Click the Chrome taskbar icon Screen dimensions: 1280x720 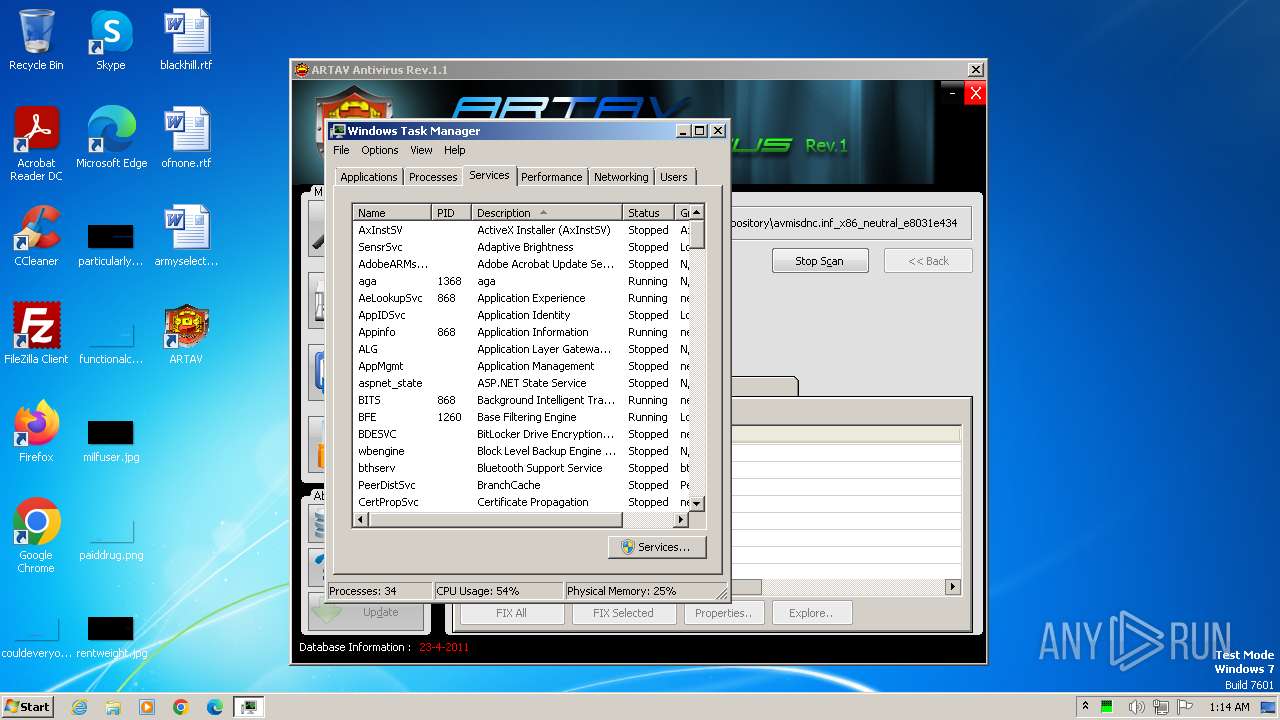pos(181,707)
